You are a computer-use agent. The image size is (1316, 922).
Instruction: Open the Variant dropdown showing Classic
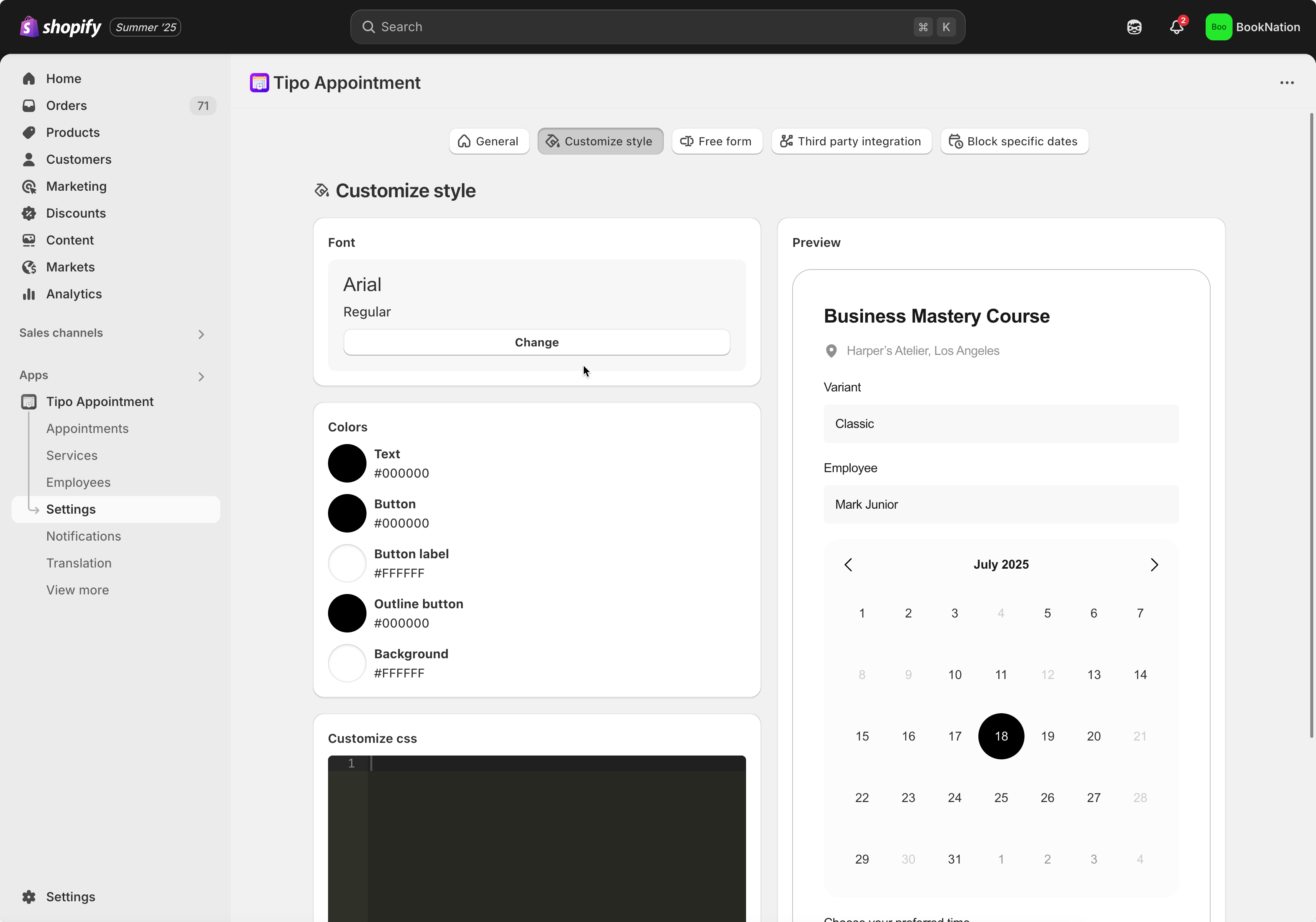click(1001, 423)
